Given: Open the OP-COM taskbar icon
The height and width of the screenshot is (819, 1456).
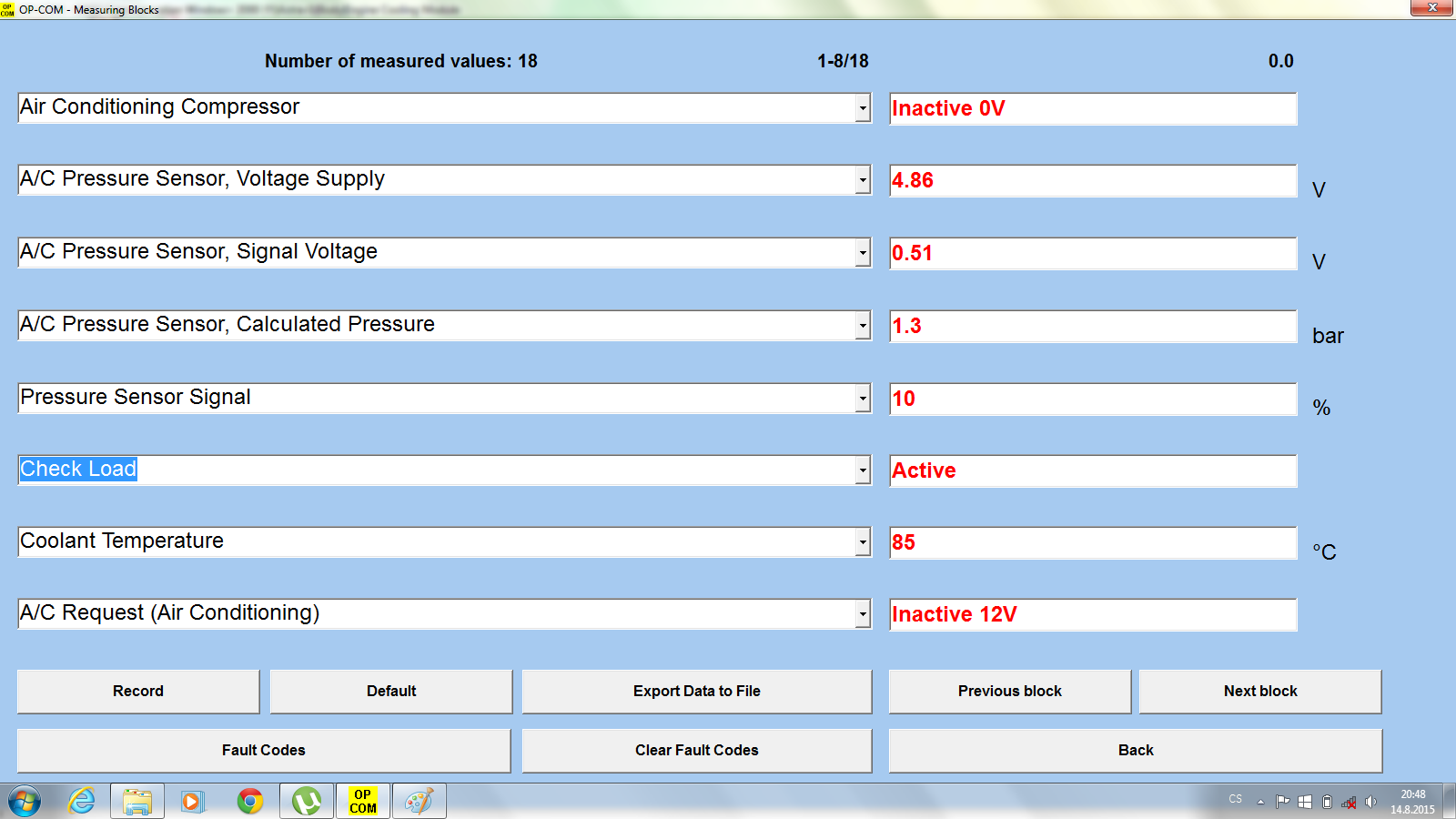Looking at the screenshot, I should (363, 801).
